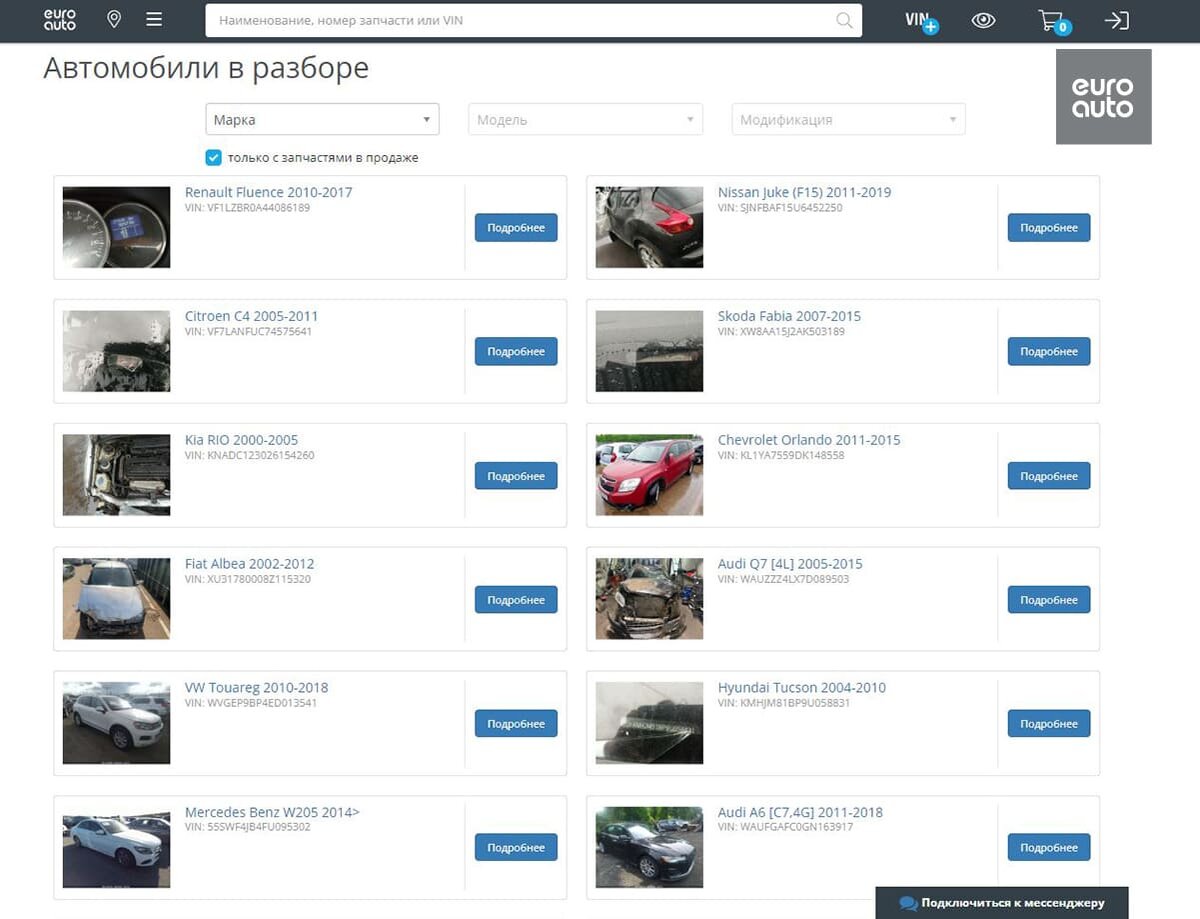Viewport: 1200px width, 919px height.
Task: Focus the part name or VIN search field
Action: pyautogui.click(x=533, y=20)
